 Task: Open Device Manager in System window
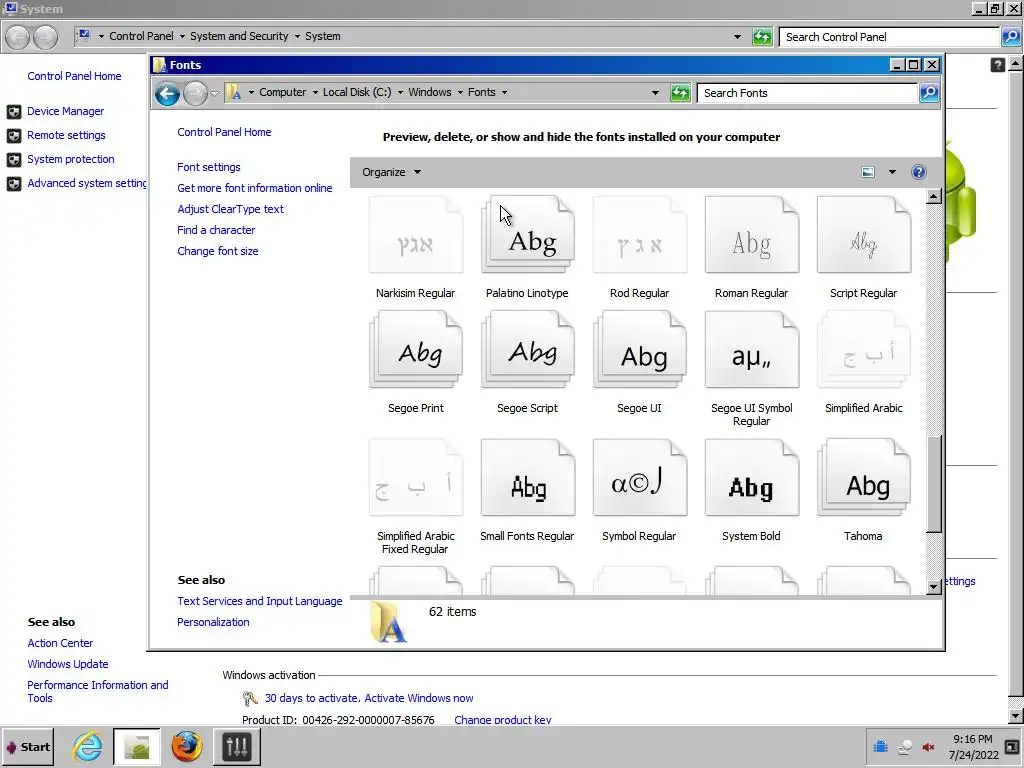(65, 111)
